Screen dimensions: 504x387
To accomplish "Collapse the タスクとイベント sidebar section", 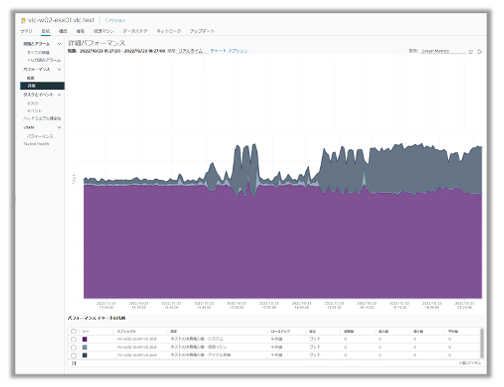I will (59, 95).
